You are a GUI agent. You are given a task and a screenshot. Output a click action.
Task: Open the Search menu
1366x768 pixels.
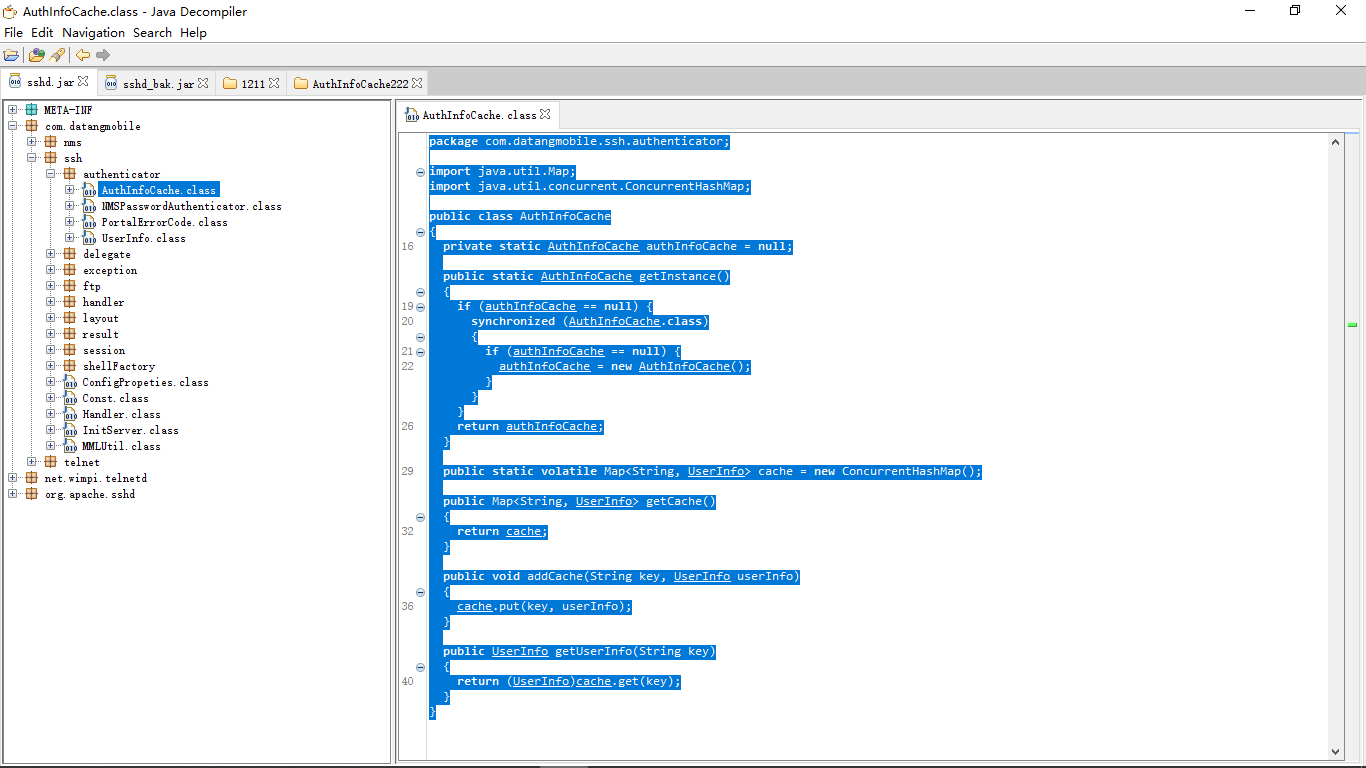pyautogui.click(x=152, y=32)
